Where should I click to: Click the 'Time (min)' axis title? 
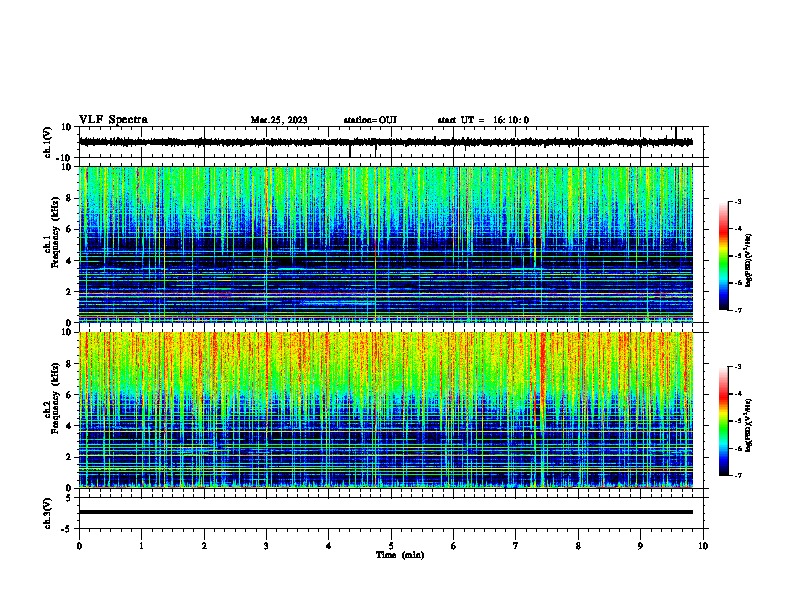(x=400, y=555)
